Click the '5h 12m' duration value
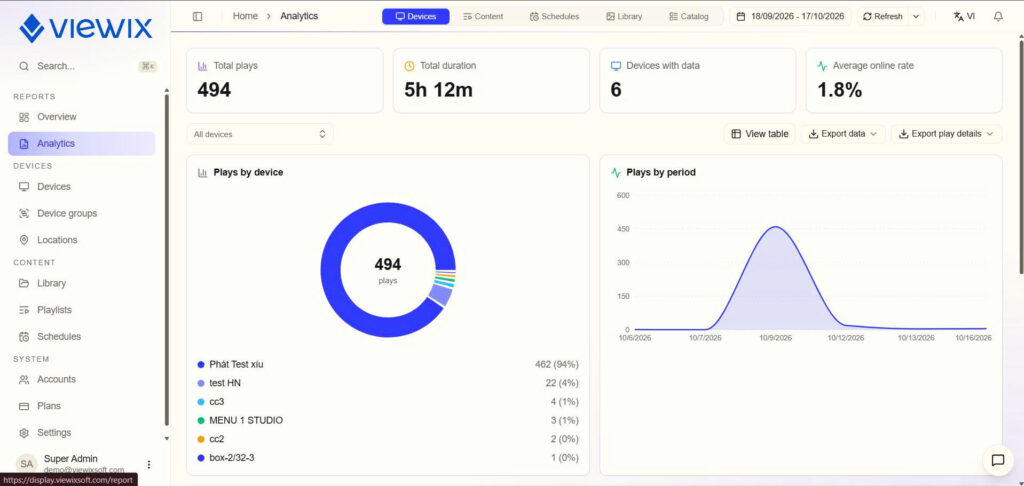1024x486 pixels. pos(438,90)
